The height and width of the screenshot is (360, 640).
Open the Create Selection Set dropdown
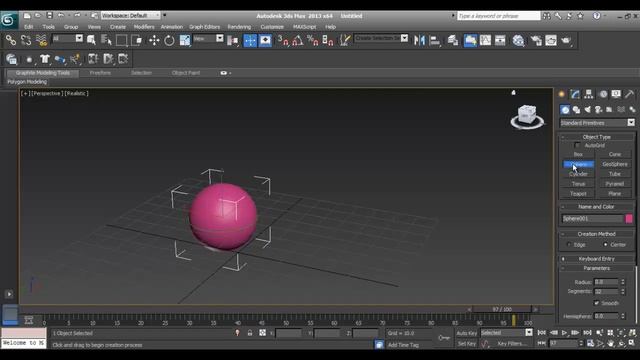coord(381,38)
